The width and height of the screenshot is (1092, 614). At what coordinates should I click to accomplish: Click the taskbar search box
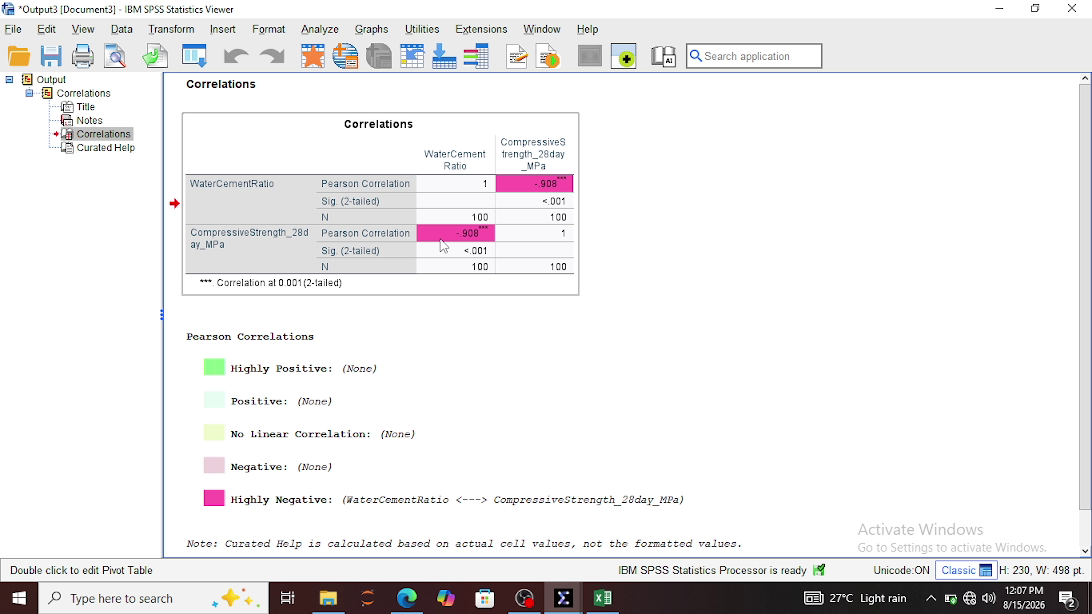(x=153, y=598)
